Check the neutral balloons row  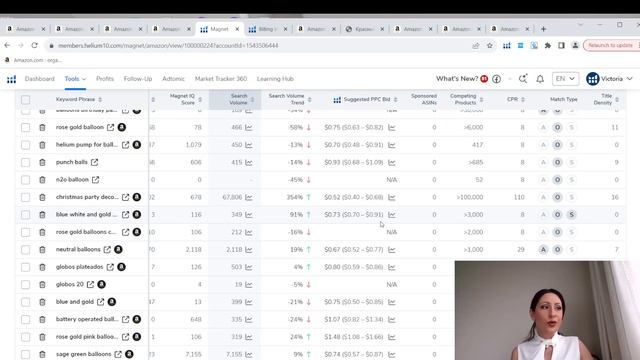point(25,249)
